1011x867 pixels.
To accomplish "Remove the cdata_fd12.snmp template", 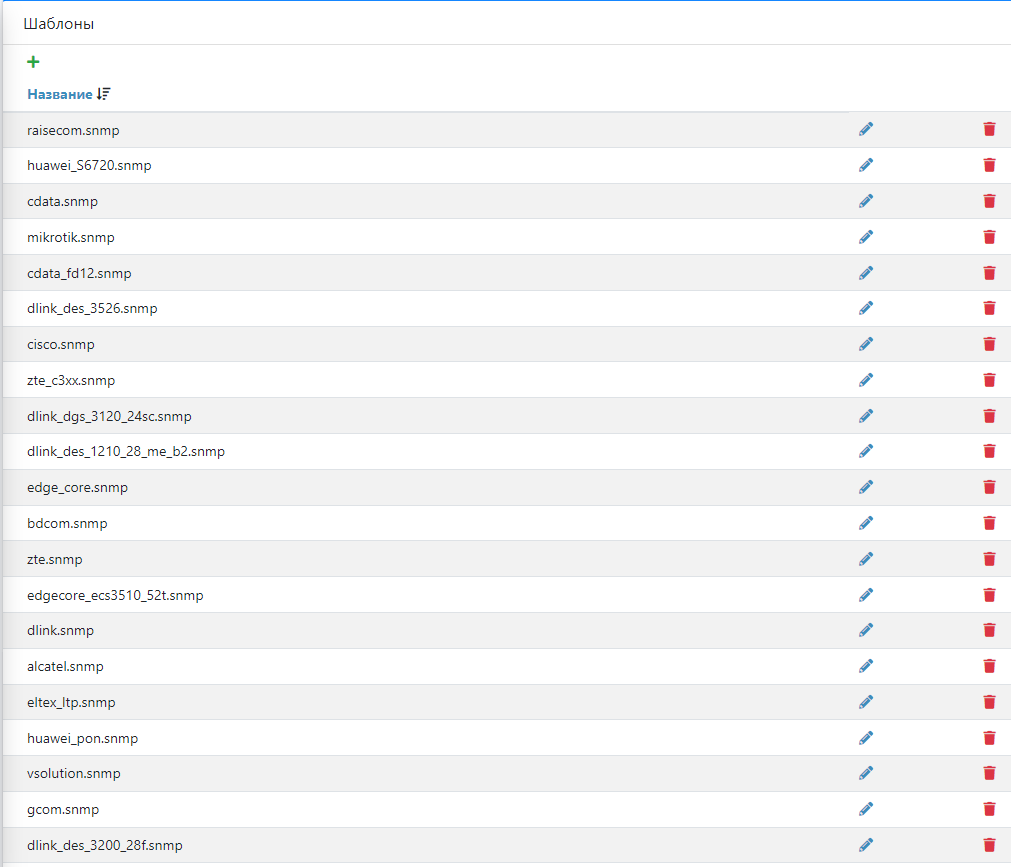I will coord(989,273).
